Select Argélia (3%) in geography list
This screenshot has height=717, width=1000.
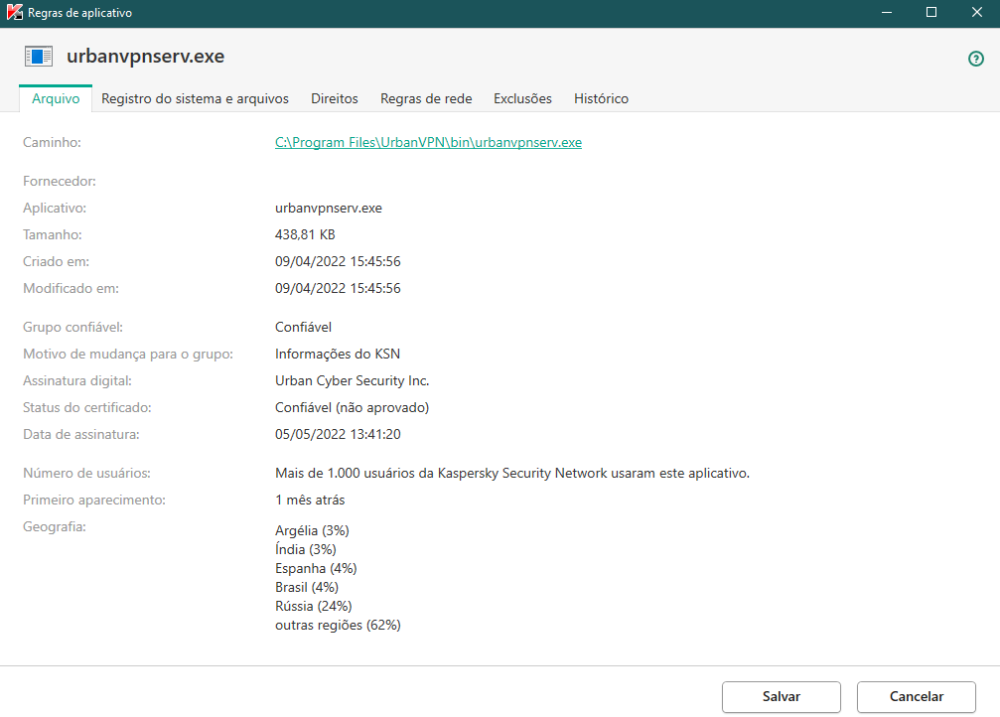point(312,531)
